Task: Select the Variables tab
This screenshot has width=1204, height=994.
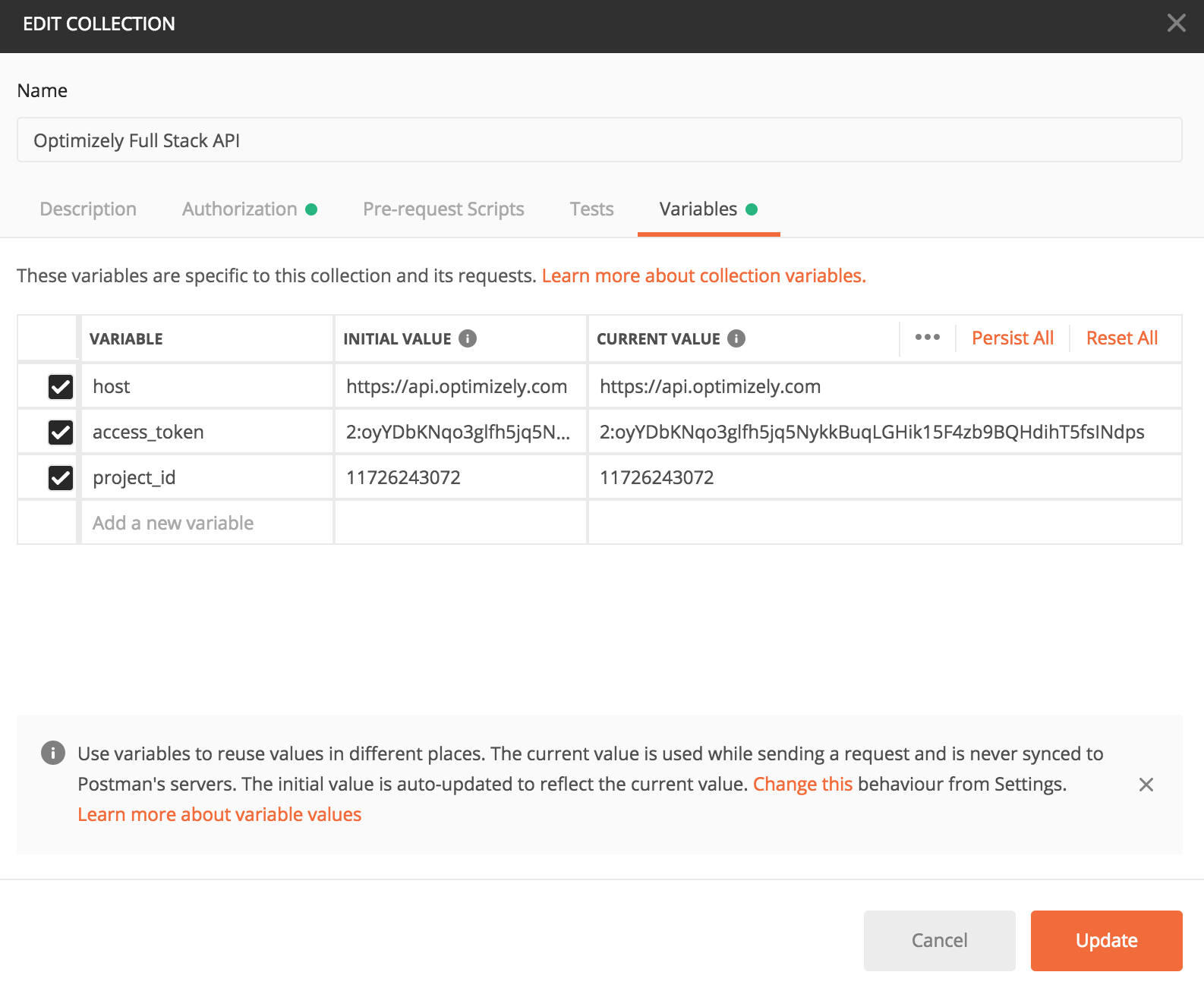Action: tap(708, 209)
